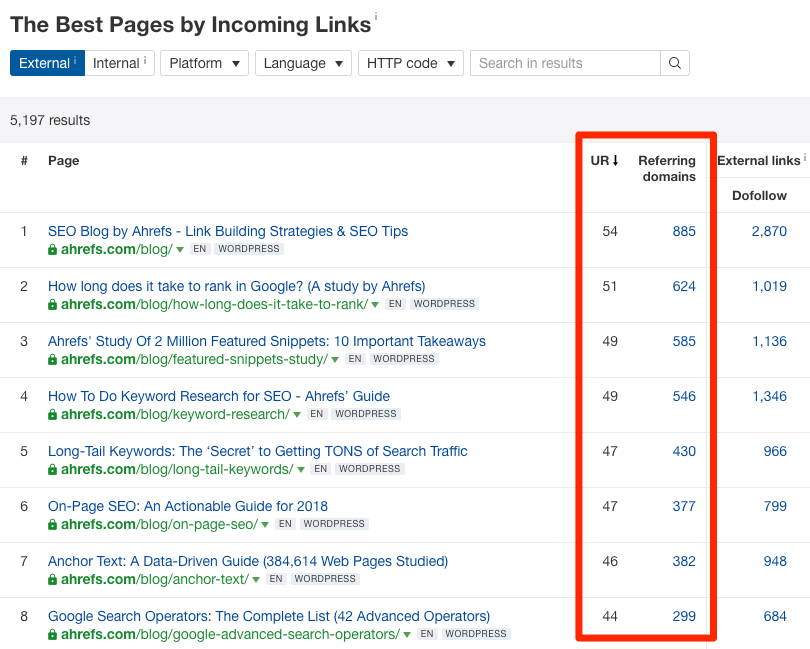Switch to the External tab

(48, 63)
